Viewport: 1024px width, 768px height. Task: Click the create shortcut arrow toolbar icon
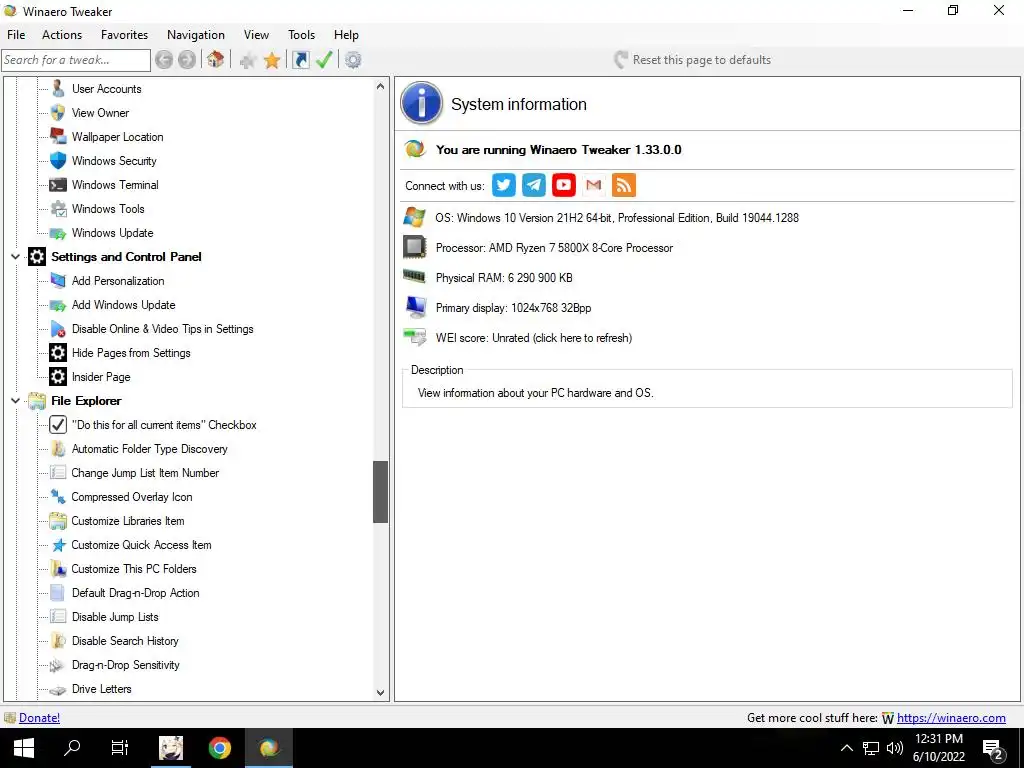click(300, 60)
